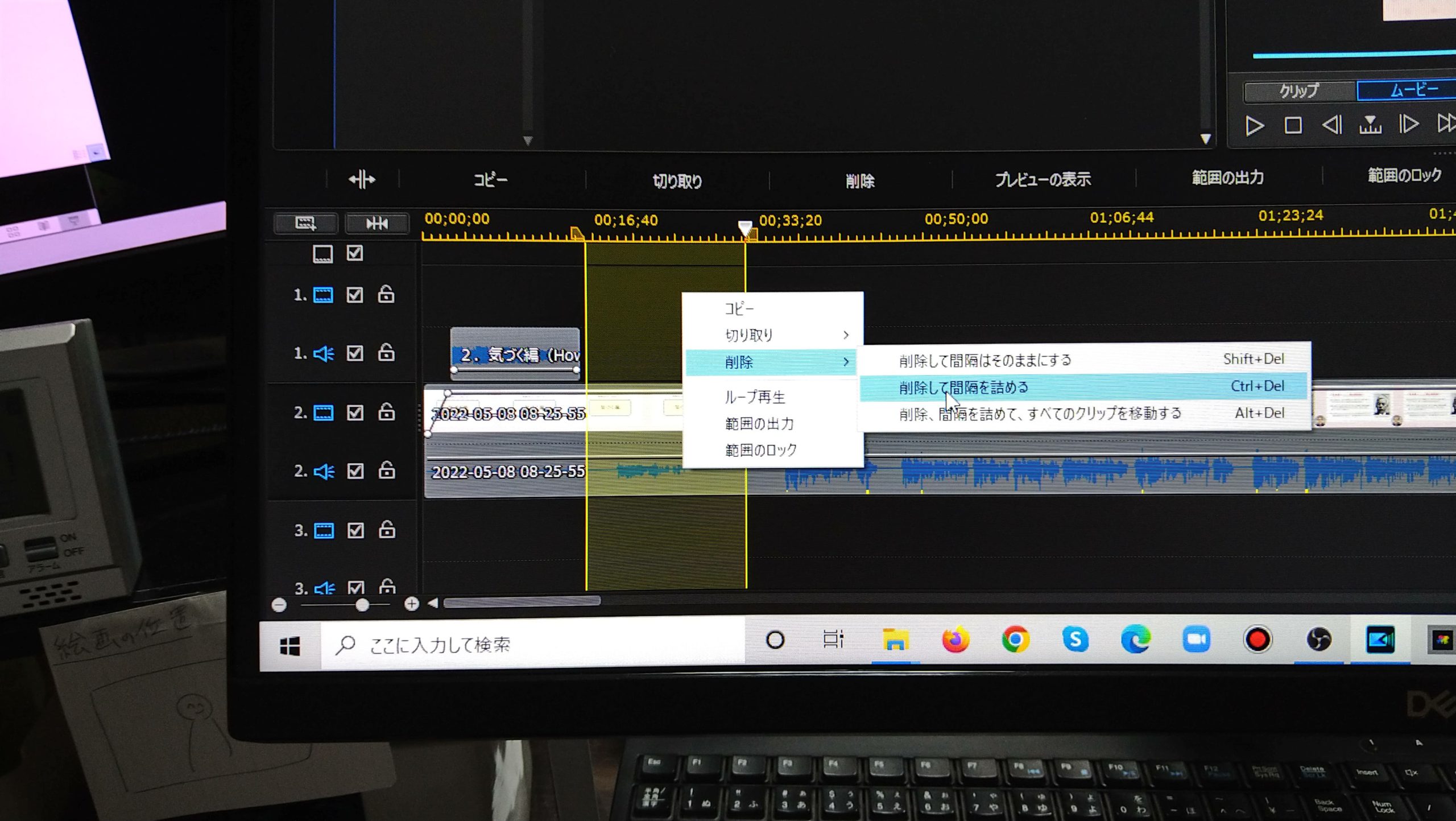Screen dimensions: 1456x821
Task: Click 範囲の出力 button in range toolbar
Action: click(1227, 178)
